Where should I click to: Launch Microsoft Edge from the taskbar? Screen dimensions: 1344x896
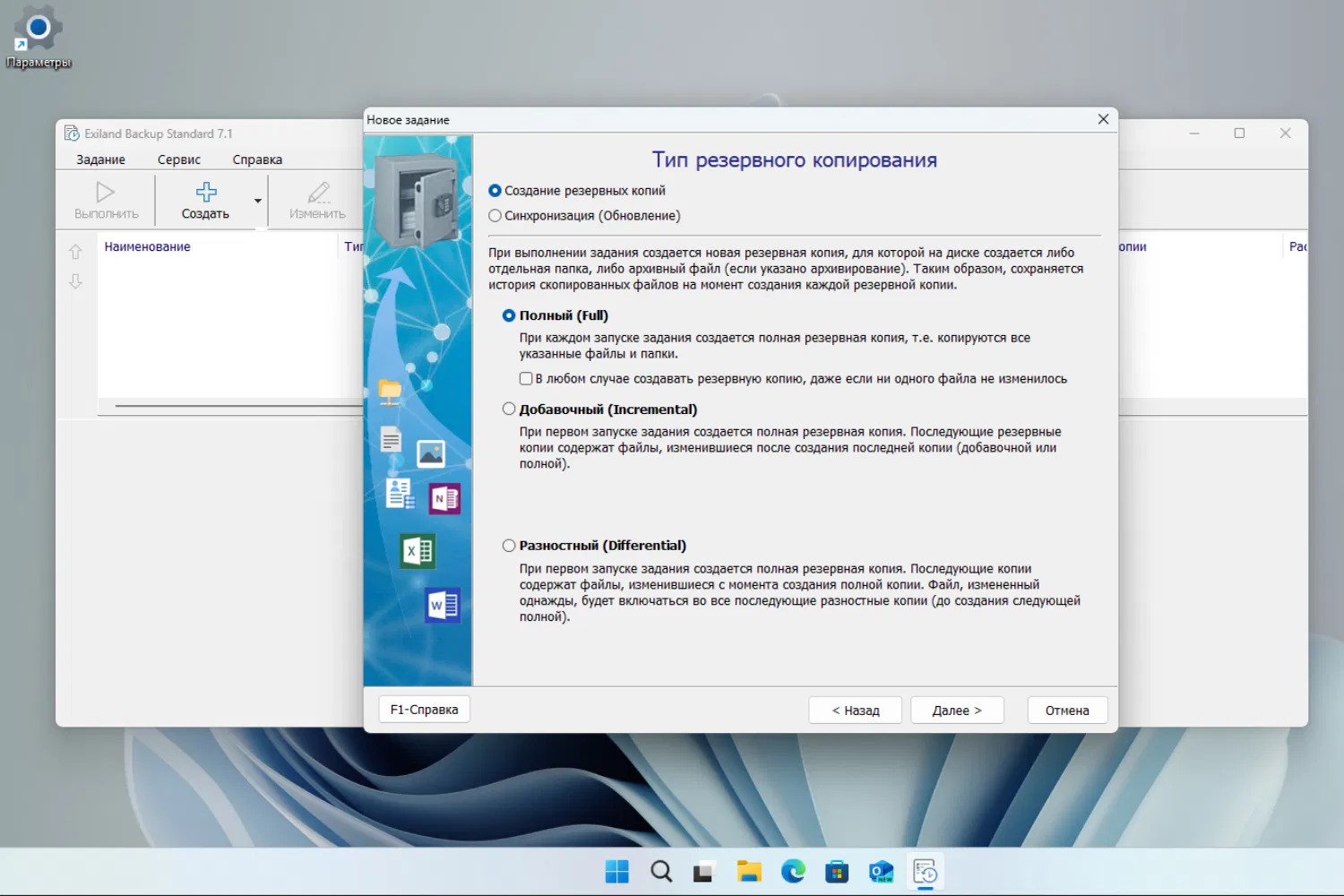[793, 871]
